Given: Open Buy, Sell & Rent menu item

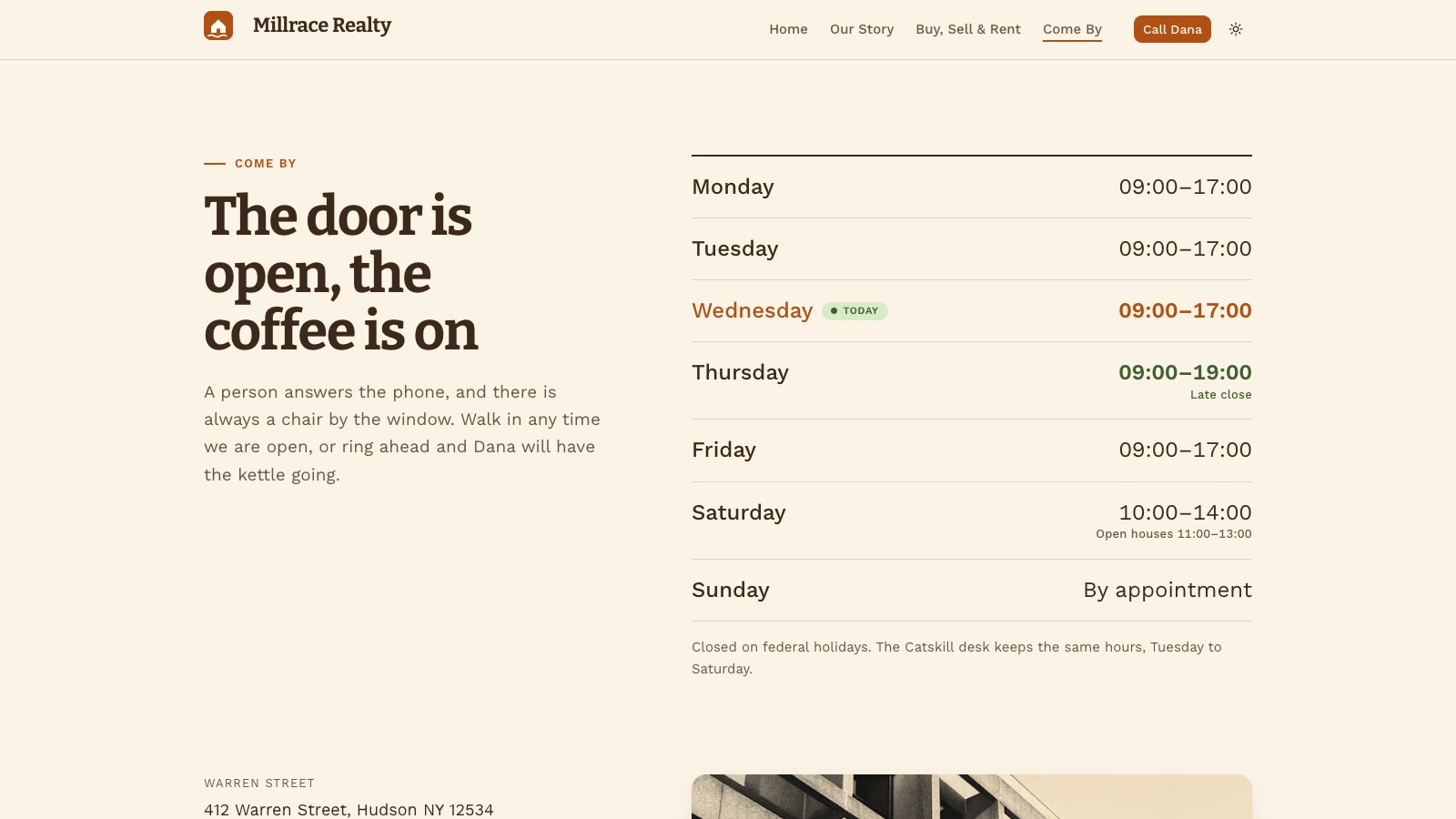Looking at the screenshot, I should click(968, 29).
